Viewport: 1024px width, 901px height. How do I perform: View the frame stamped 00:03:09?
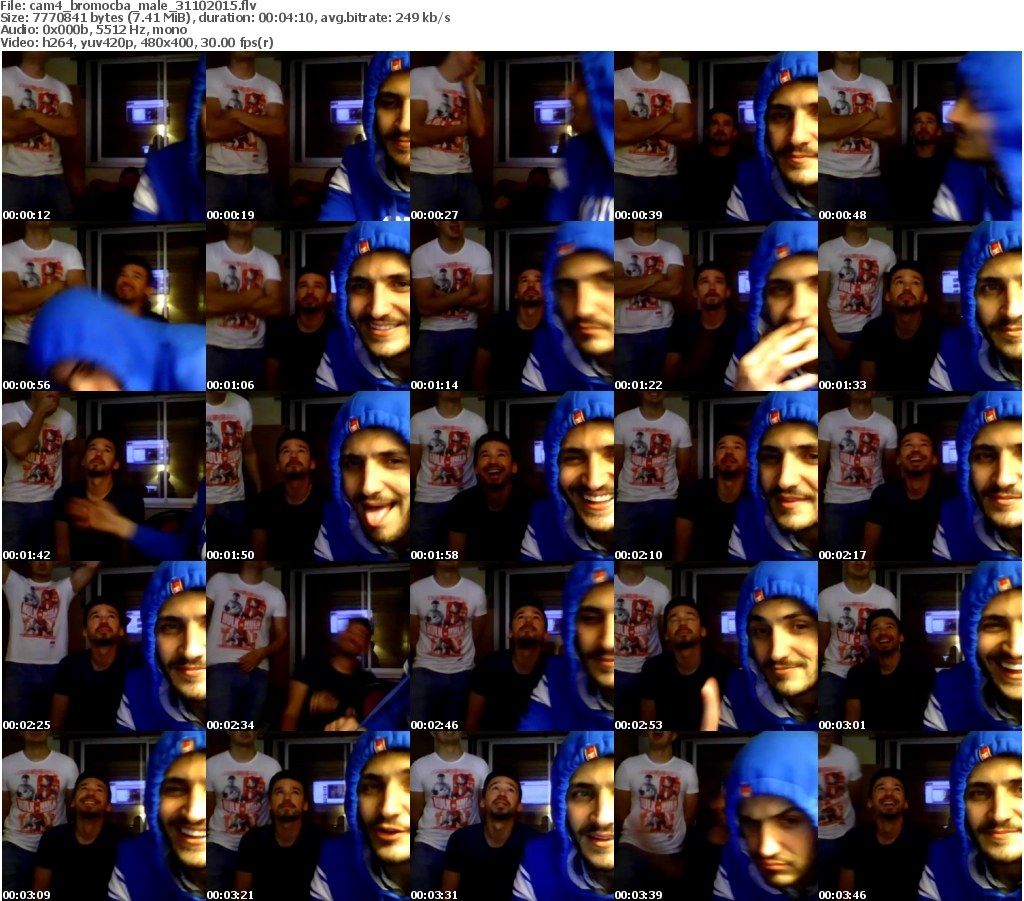[x=104, y=816]
